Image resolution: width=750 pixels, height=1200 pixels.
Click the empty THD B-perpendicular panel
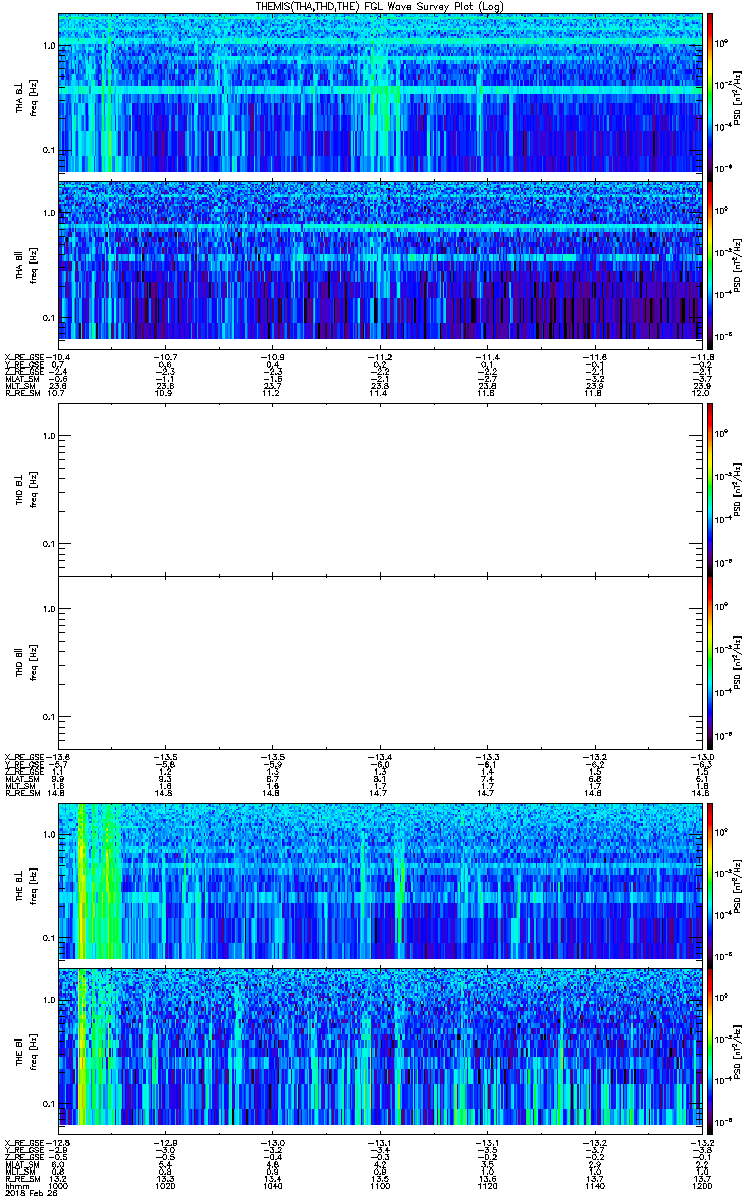(380, 488)
